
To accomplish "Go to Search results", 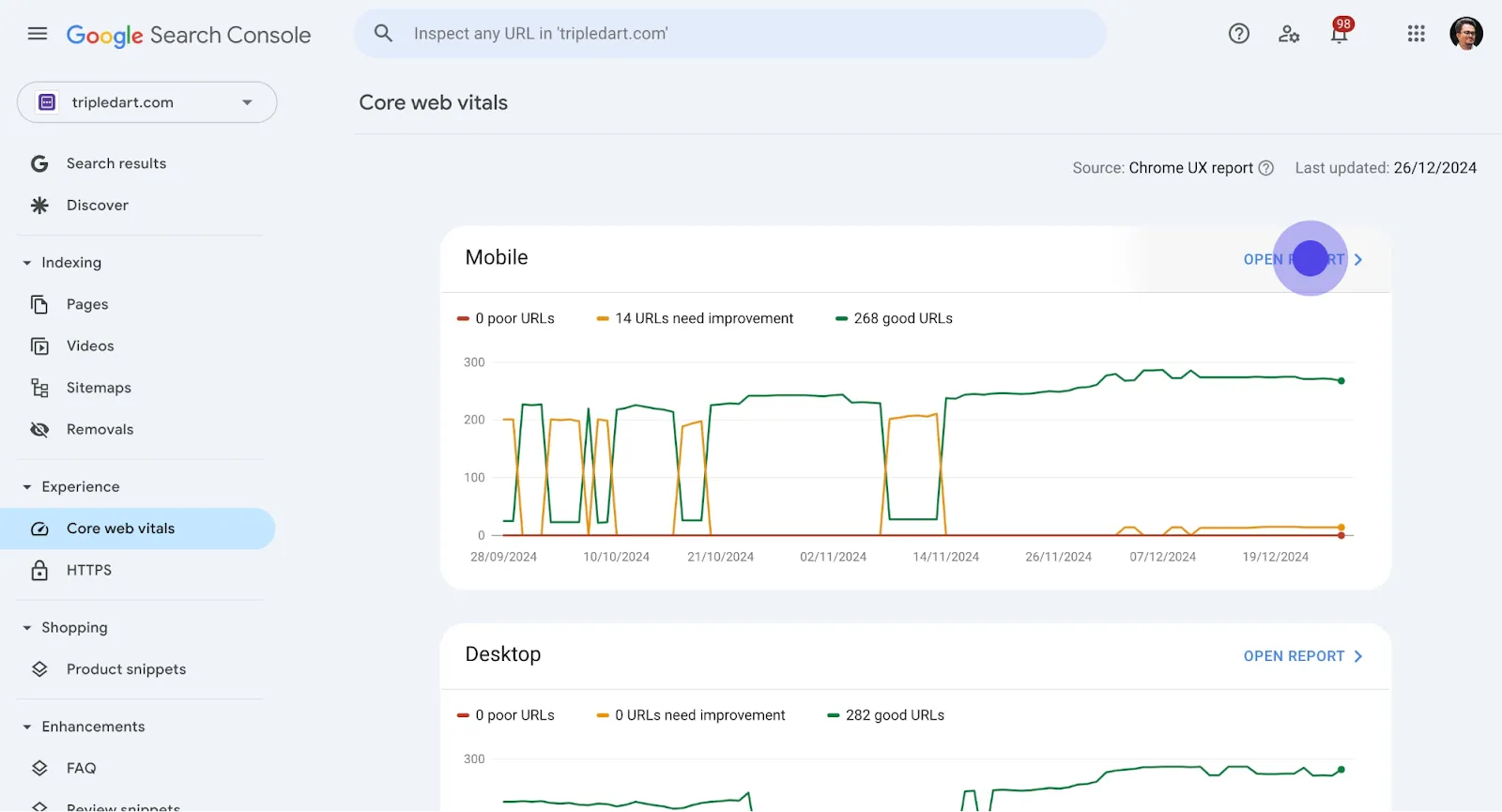I will tap(116, 163).
